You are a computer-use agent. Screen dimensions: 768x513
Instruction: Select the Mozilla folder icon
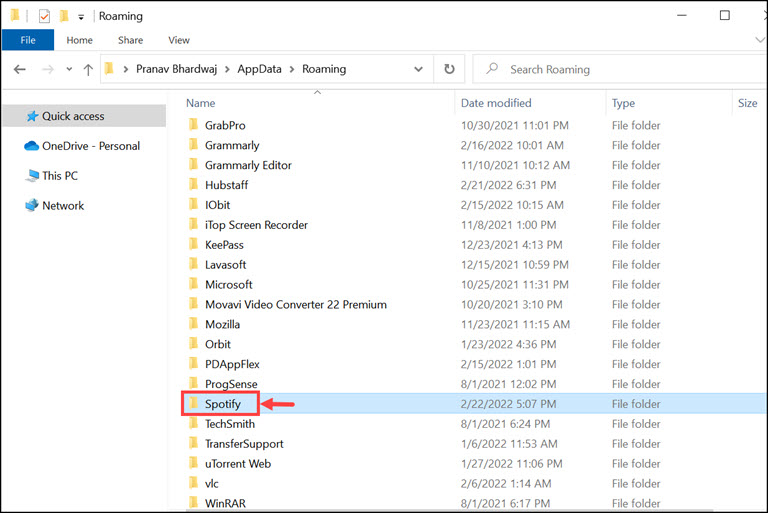coord(193,324)
